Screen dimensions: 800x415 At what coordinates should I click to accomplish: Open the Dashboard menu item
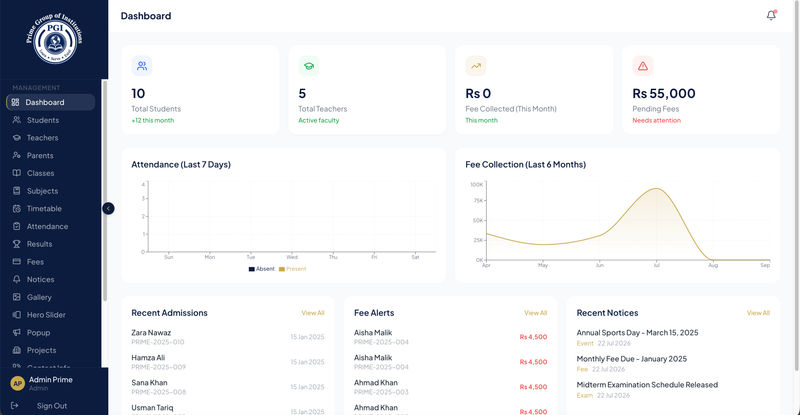click(x=51, y=102)
